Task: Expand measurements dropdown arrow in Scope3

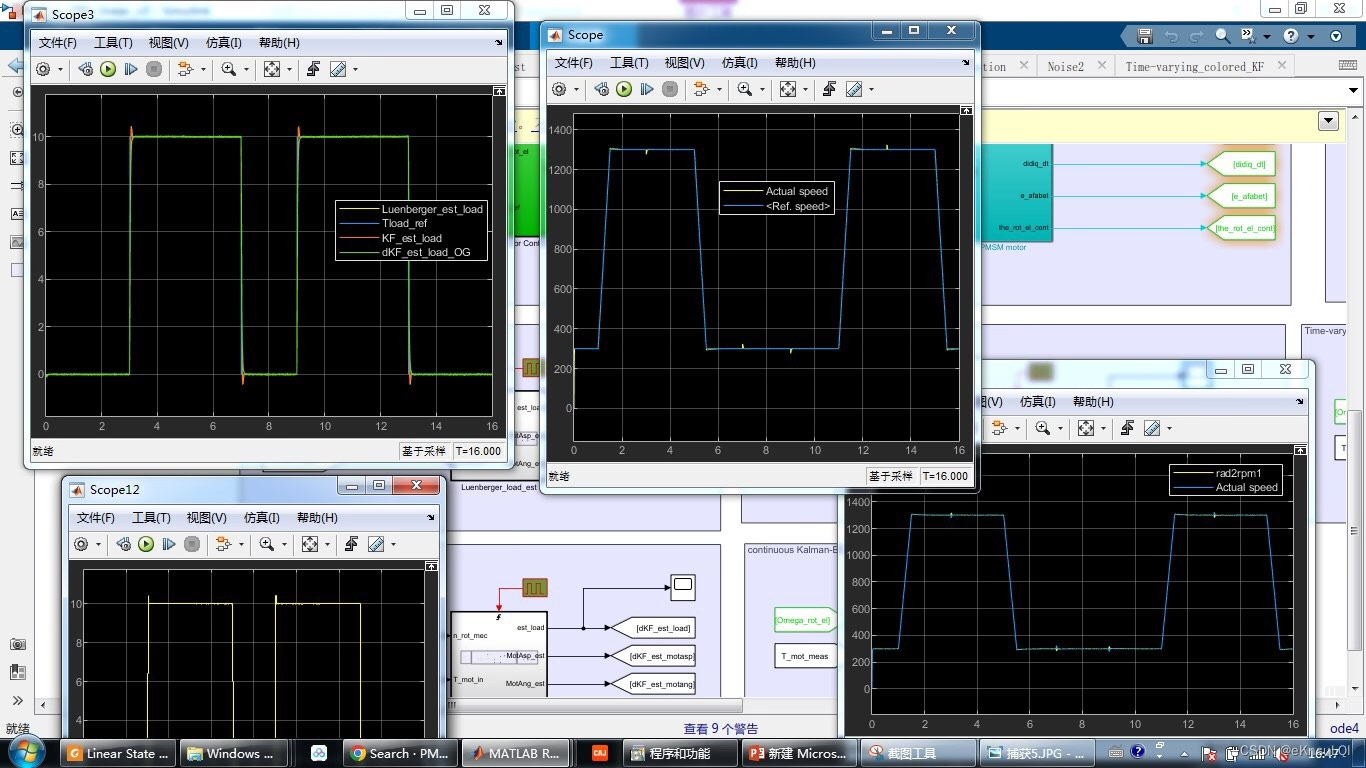Action: [x=355, y=70]
